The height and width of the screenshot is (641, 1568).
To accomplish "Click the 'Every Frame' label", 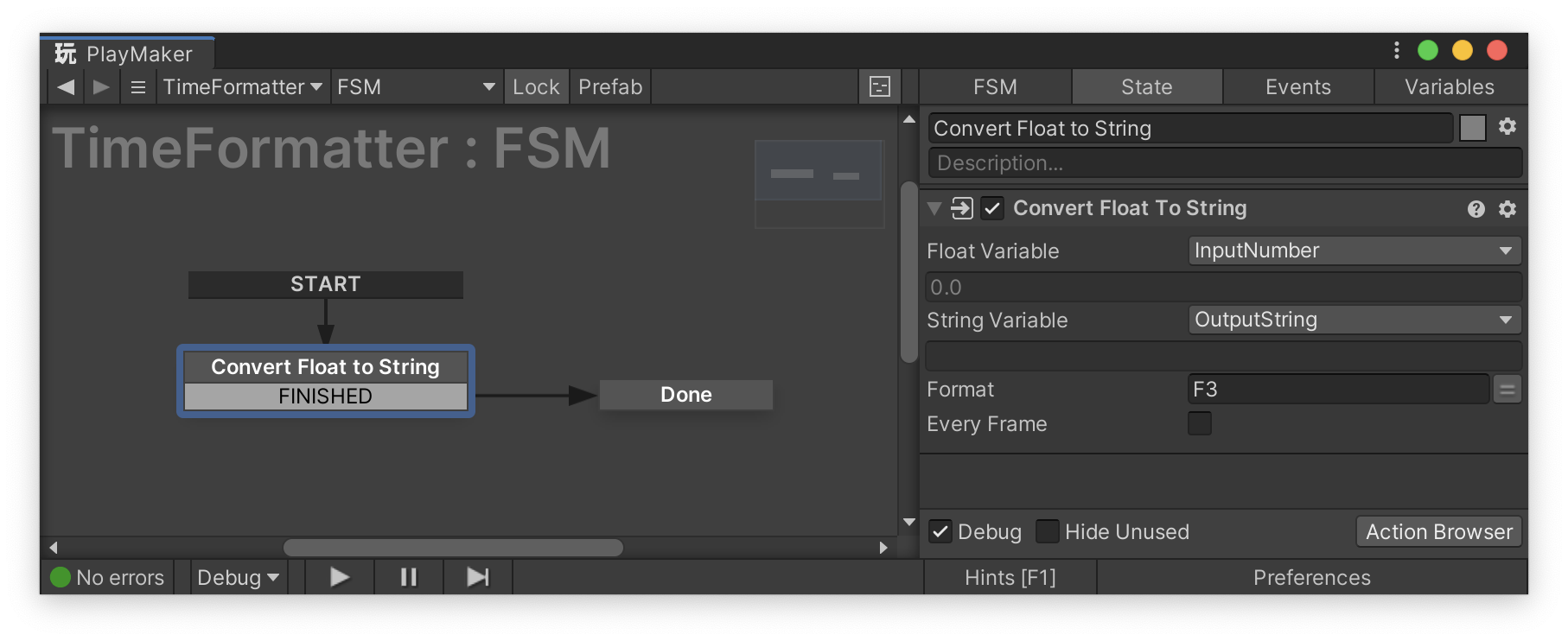I will click(987, 424).
